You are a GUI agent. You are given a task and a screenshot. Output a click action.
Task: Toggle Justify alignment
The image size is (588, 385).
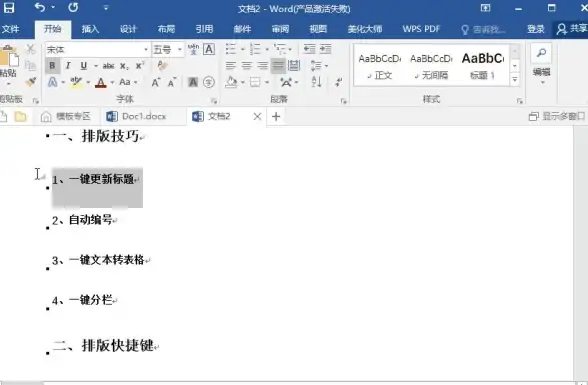(278, 66)
